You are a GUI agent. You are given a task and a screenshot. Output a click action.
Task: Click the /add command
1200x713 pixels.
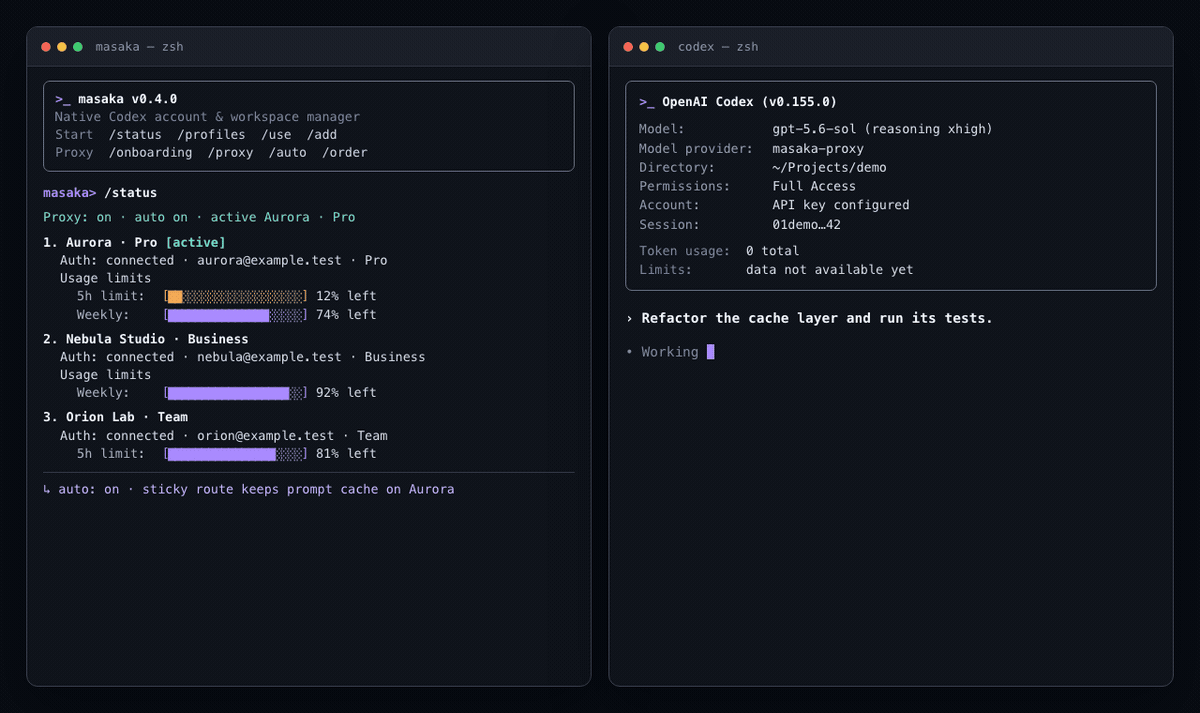[322, 135]
